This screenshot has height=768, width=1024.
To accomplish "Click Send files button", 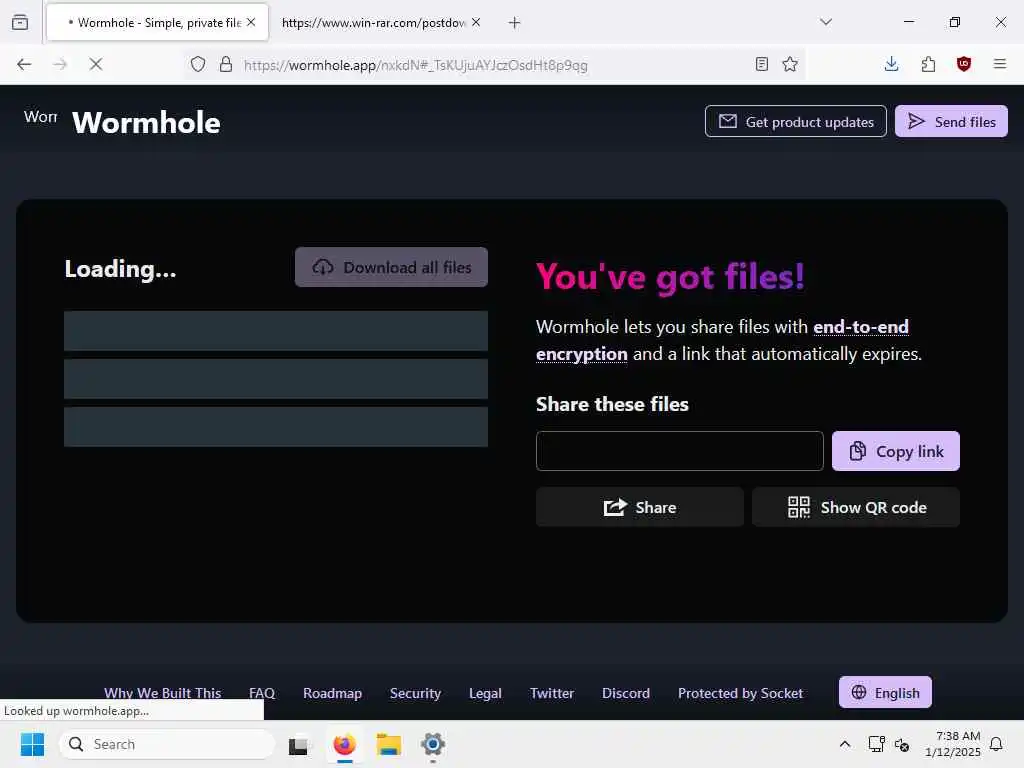I will [x=951, y=121].
